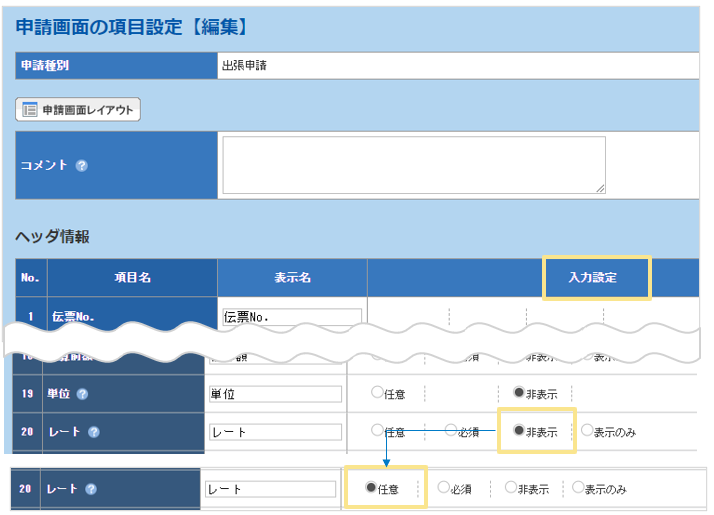The height and width of the screenshot is (515, 714).
Task: Click the コメント box resize handle
Action: click(x=600, y=187)
